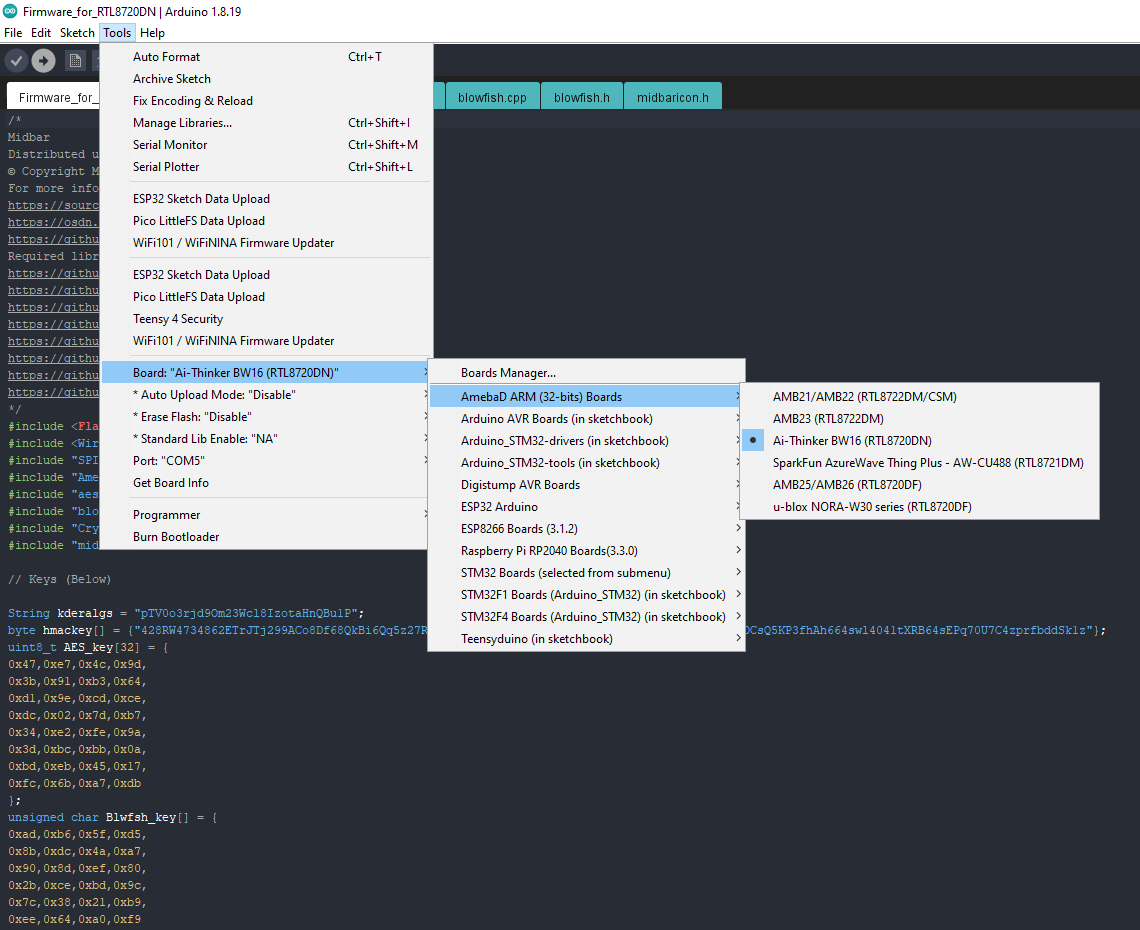This screenshot has width=1140, height=930.
Task: Choose AMB21/AMB22 (RTL8722DM/CSM) board option
Action: point(864,397)
